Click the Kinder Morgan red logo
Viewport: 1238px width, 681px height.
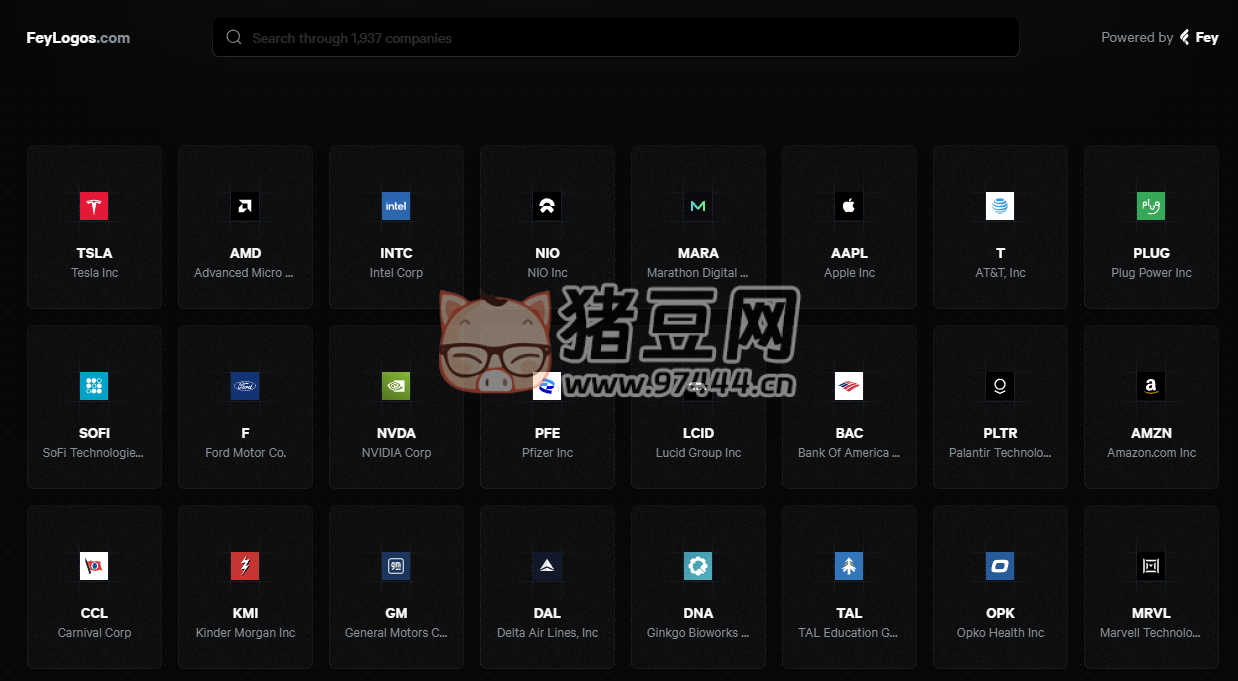coord(245,566)
